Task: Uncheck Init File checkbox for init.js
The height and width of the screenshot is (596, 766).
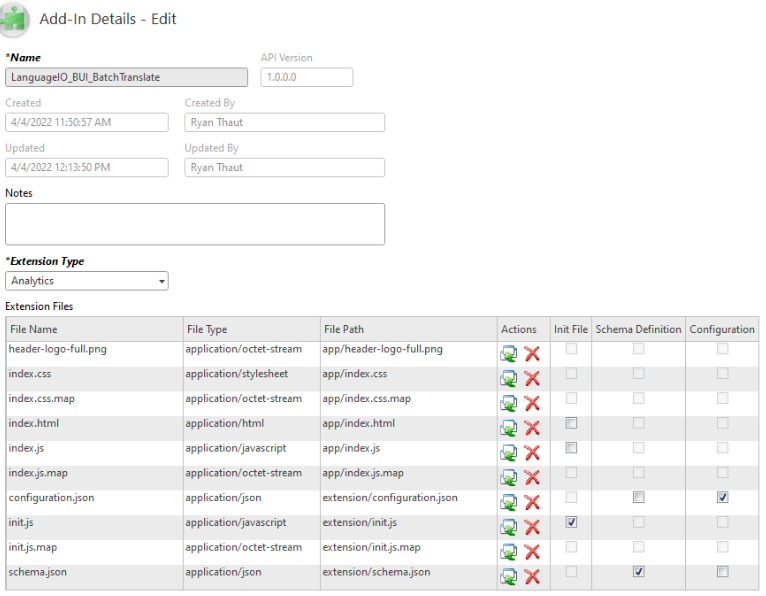Action: pyautogui.click(x=571, y=522)
